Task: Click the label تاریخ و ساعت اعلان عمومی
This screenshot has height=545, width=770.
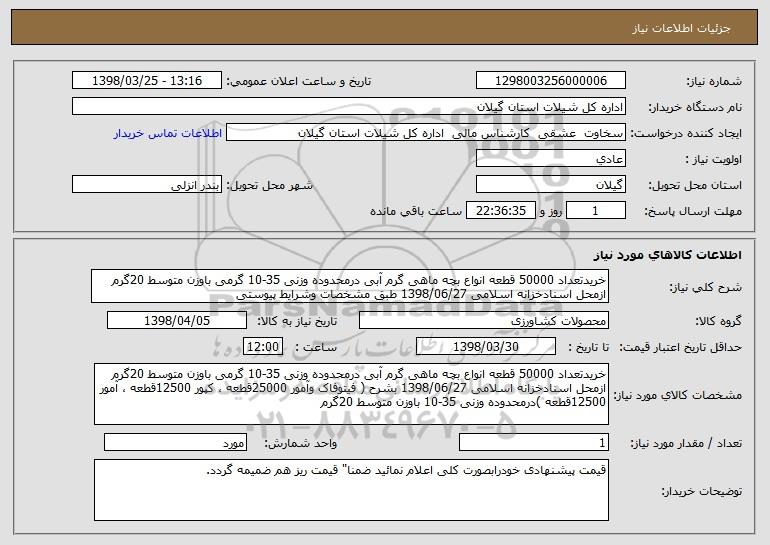Action: point(299,82)
